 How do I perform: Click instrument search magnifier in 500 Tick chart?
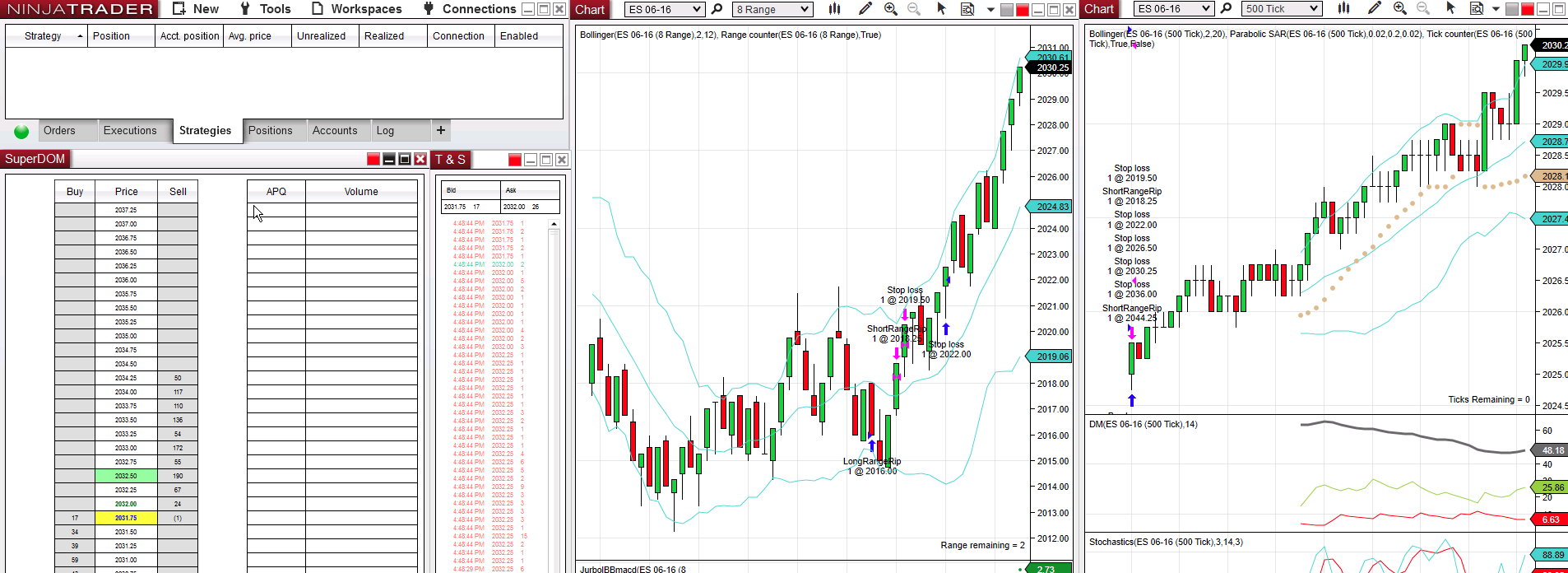[1227, 9]
